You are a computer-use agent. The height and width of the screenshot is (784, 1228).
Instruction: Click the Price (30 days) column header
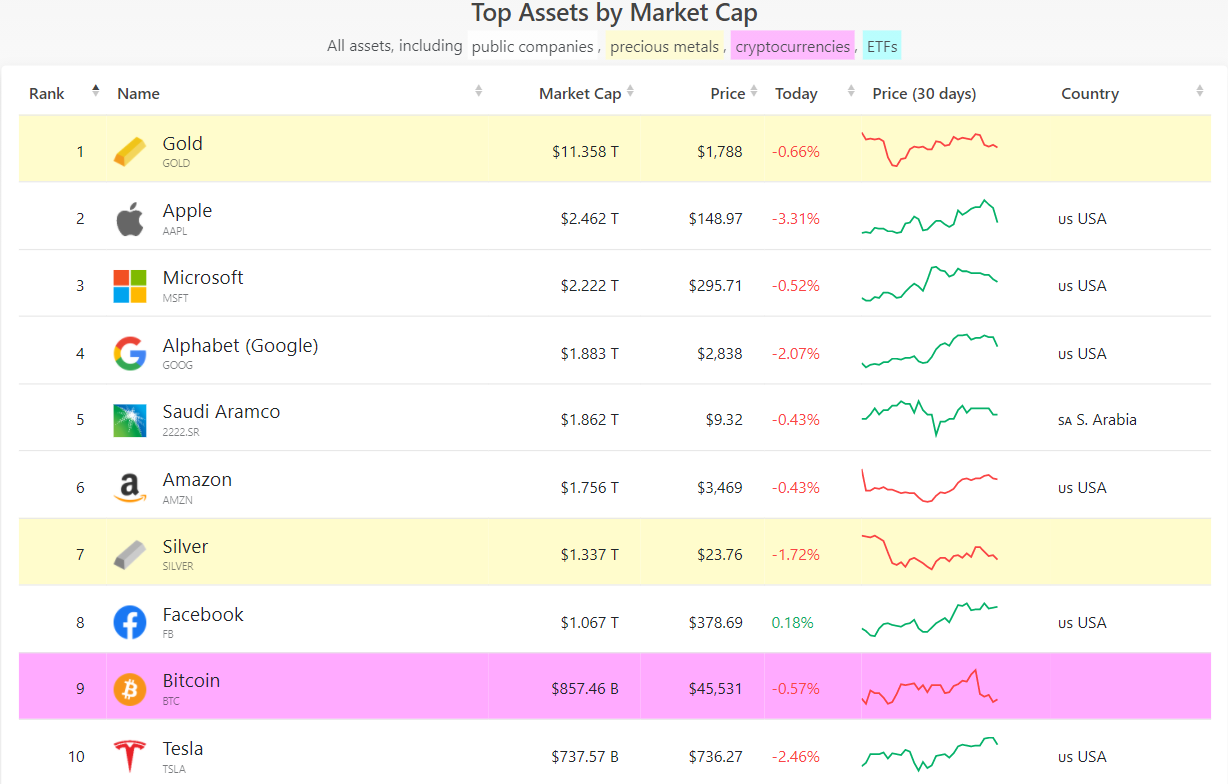point(924,93)
